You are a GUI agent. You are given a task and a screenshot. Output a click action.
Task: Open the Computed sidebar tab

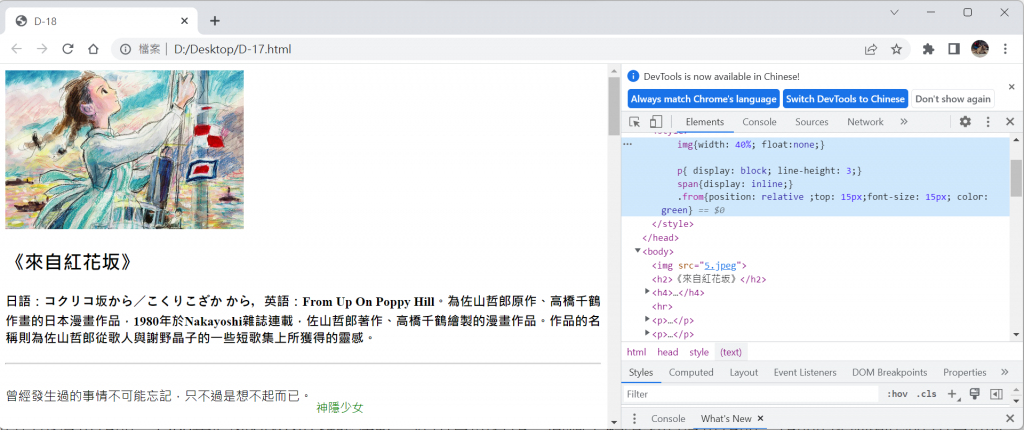coord(691,372)
